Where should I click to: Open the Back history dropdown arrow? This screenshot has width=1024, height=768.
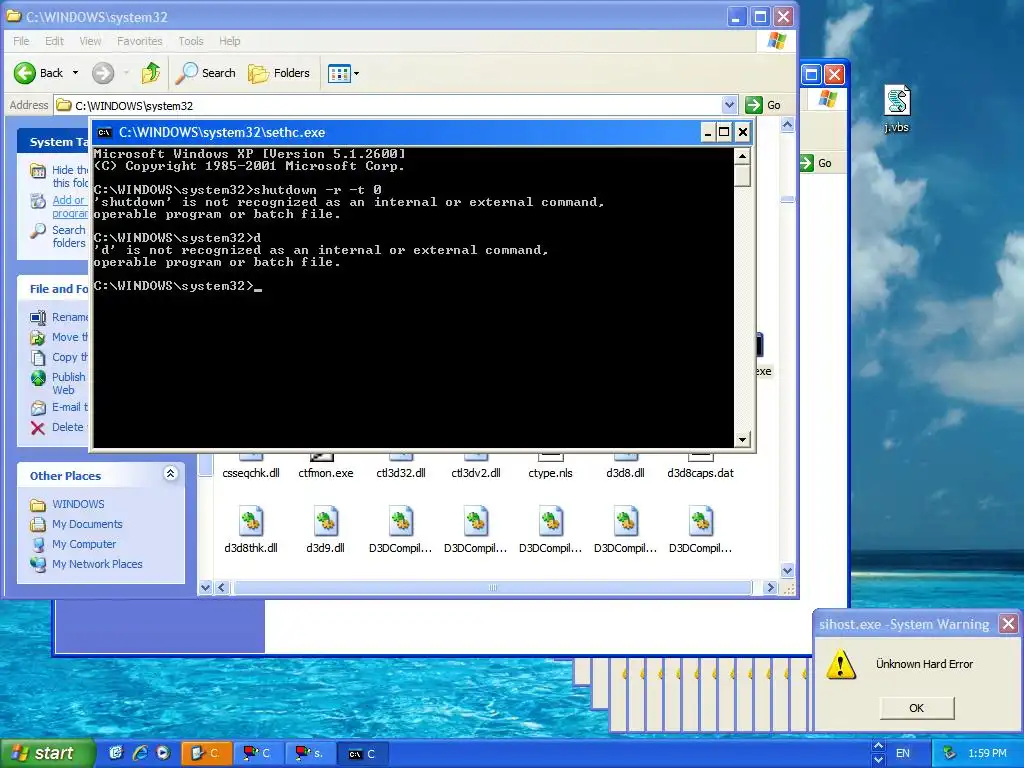75,73
